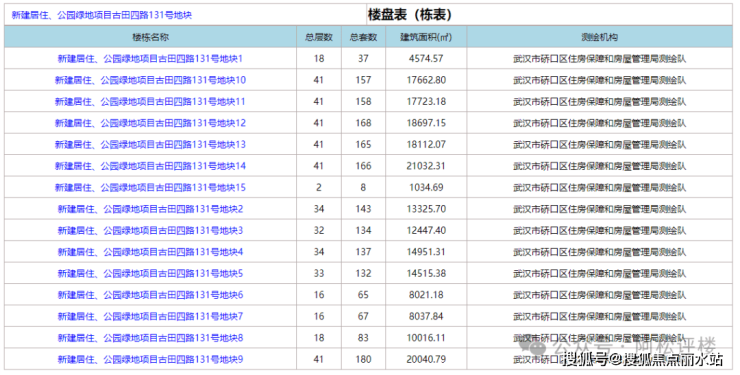Open building link ending 地块1
The image size is (740, 375).
click(150, 59)
